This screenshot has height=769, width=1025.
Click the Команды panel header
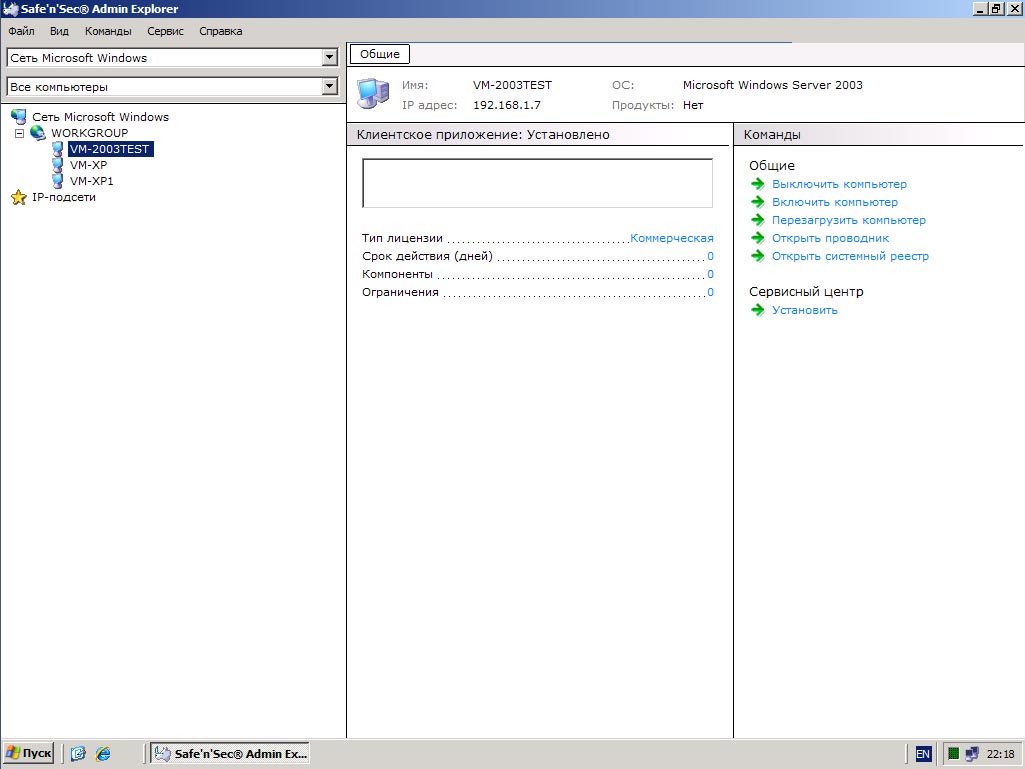[772, 135]
